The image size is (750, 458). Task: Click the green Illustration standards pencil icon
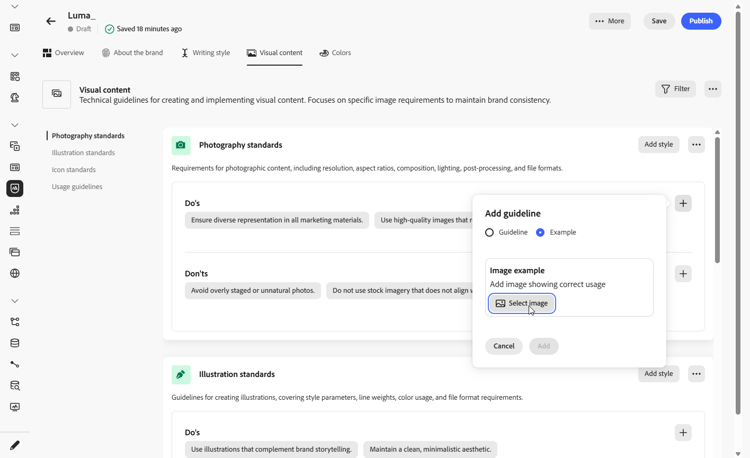[181, 374]
